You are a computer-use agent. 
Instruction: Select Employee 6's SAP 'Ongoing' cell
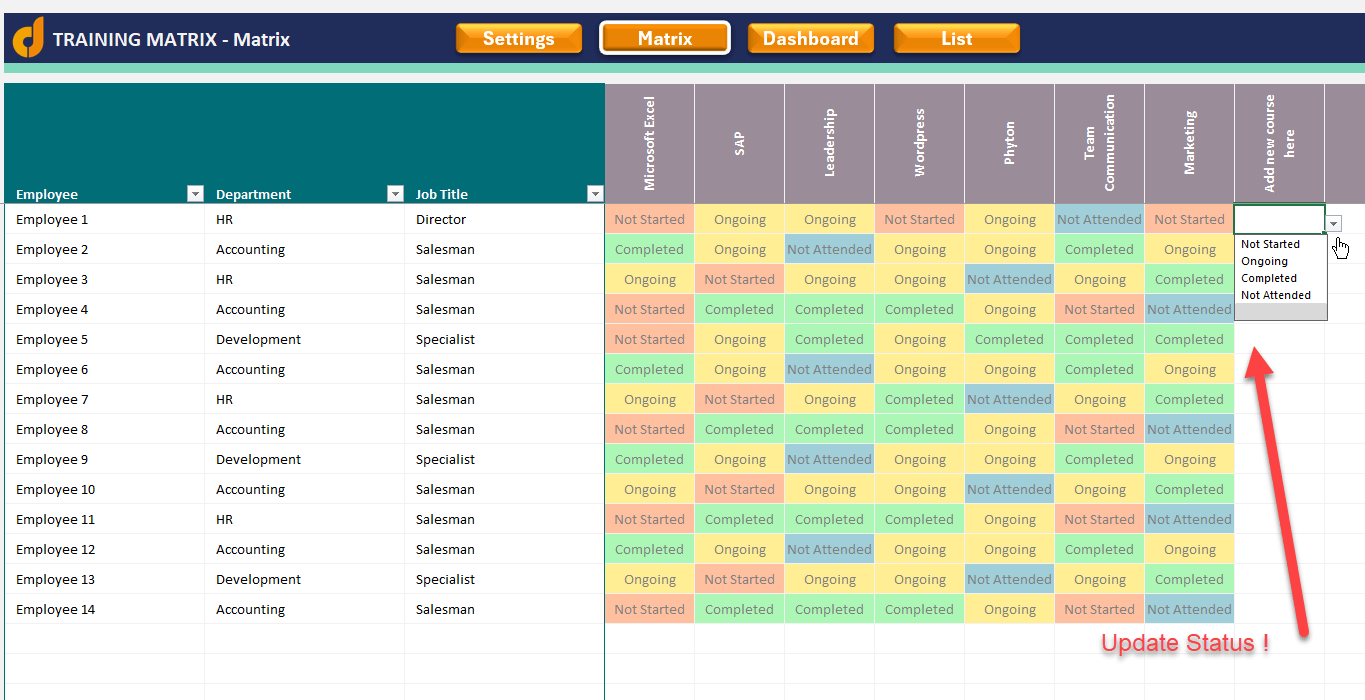point(740,369)
